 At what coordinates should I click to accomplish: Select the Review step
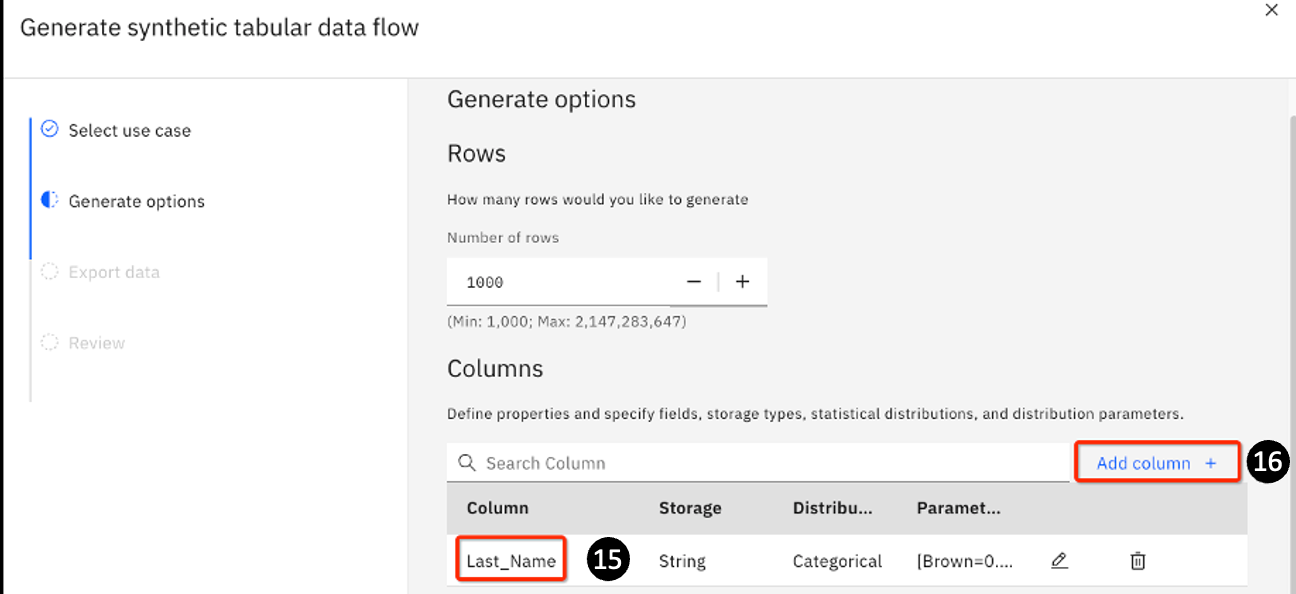point(97,343)
